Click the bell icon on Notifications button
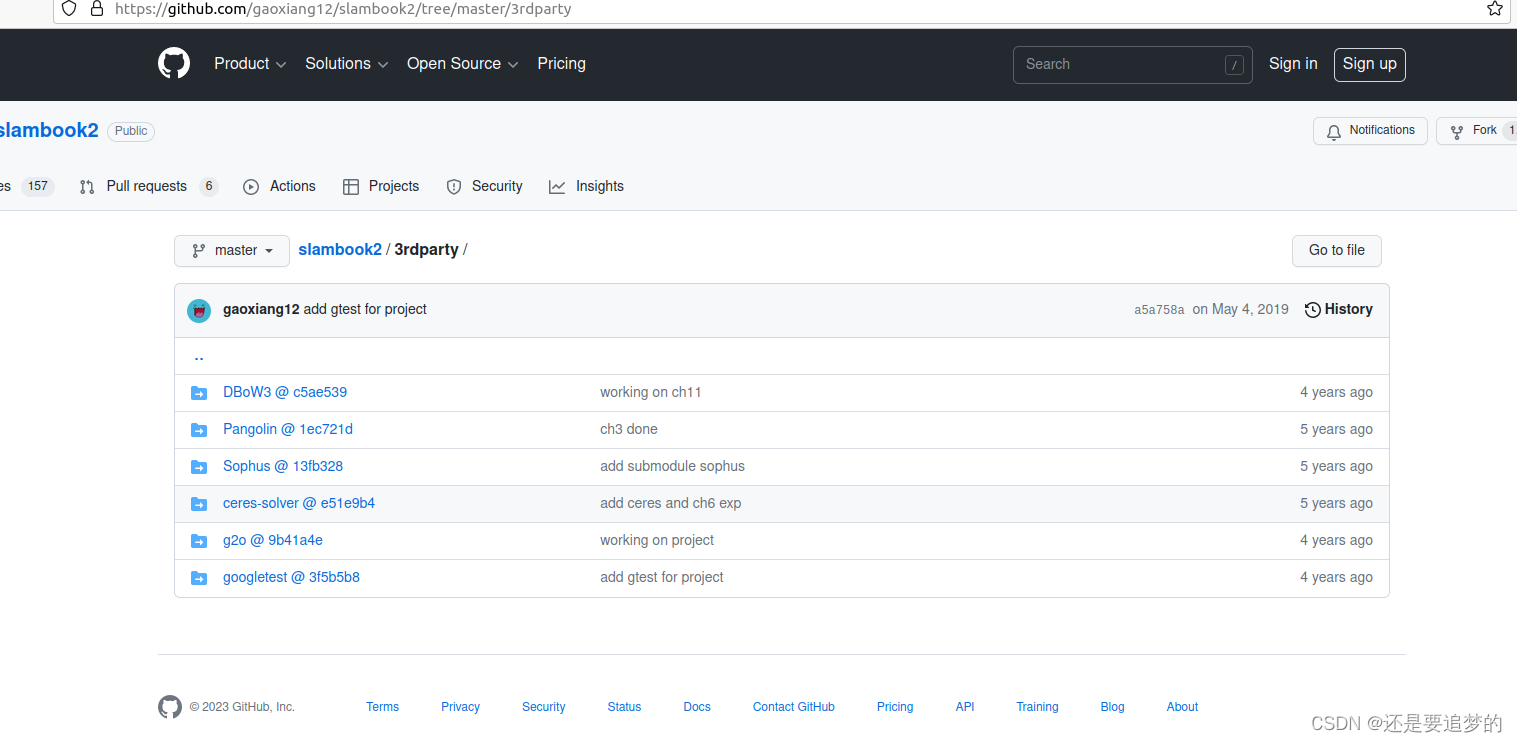Image resolution: width=1517 pixels, height=743 pixels. (x=1334, y=131)
